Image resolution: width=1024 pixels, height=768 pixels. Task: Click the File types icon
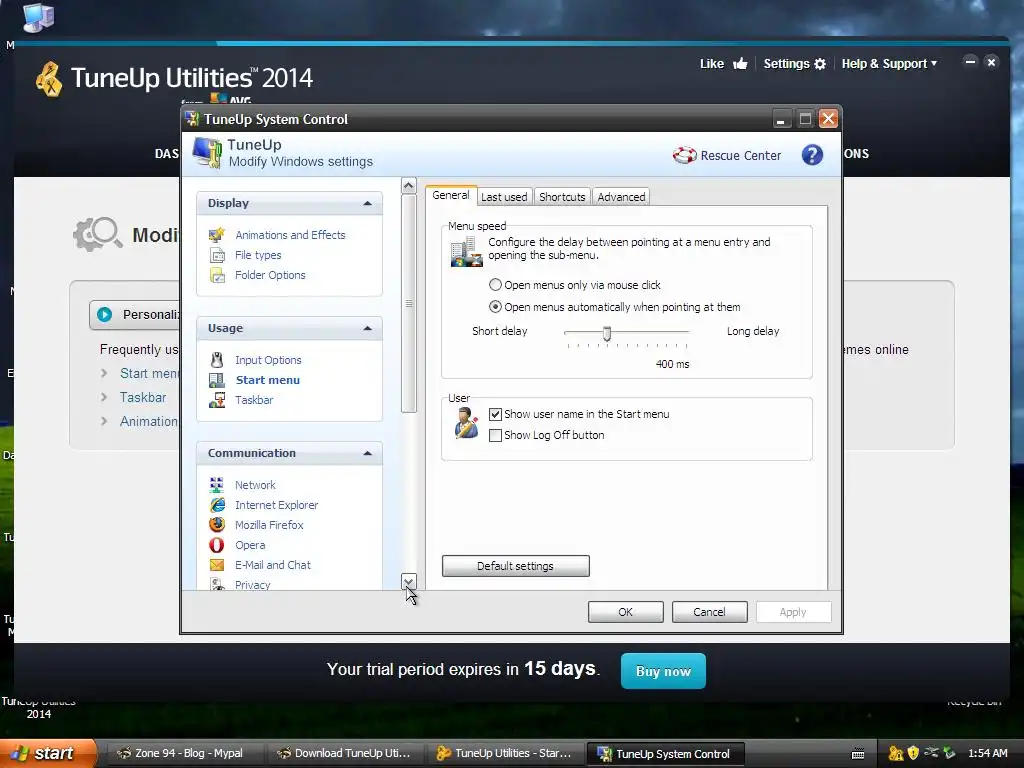217,255
